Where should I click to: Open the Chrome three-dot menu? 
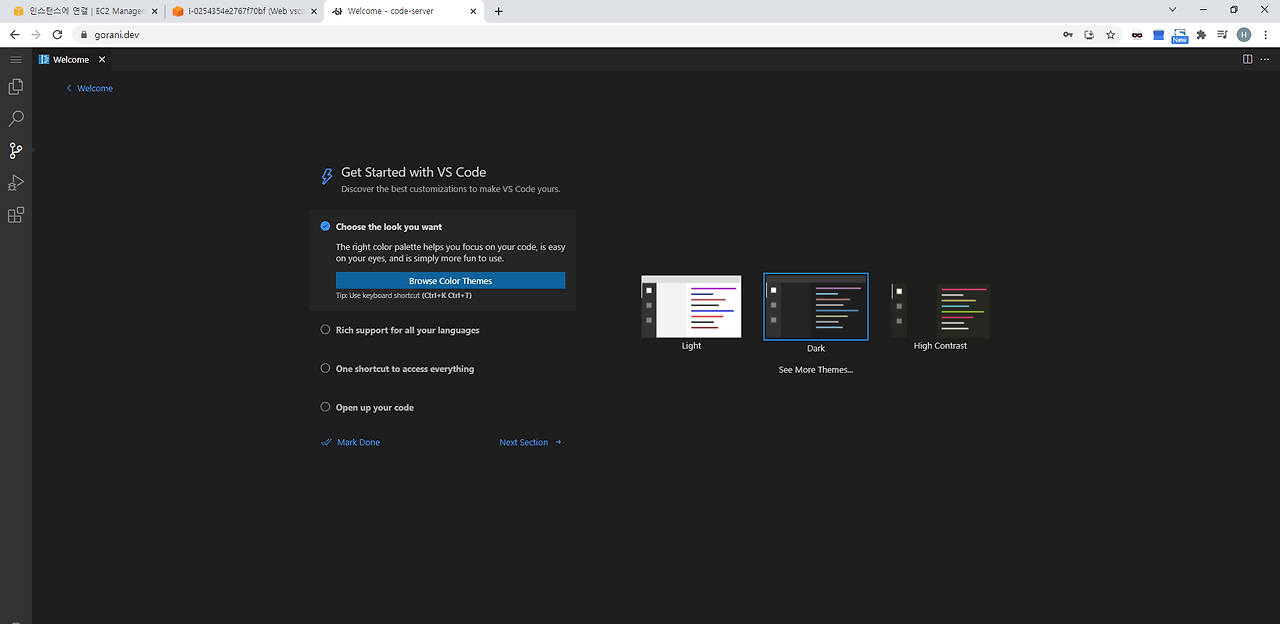pyautogui.click(x=1266, y=34)
